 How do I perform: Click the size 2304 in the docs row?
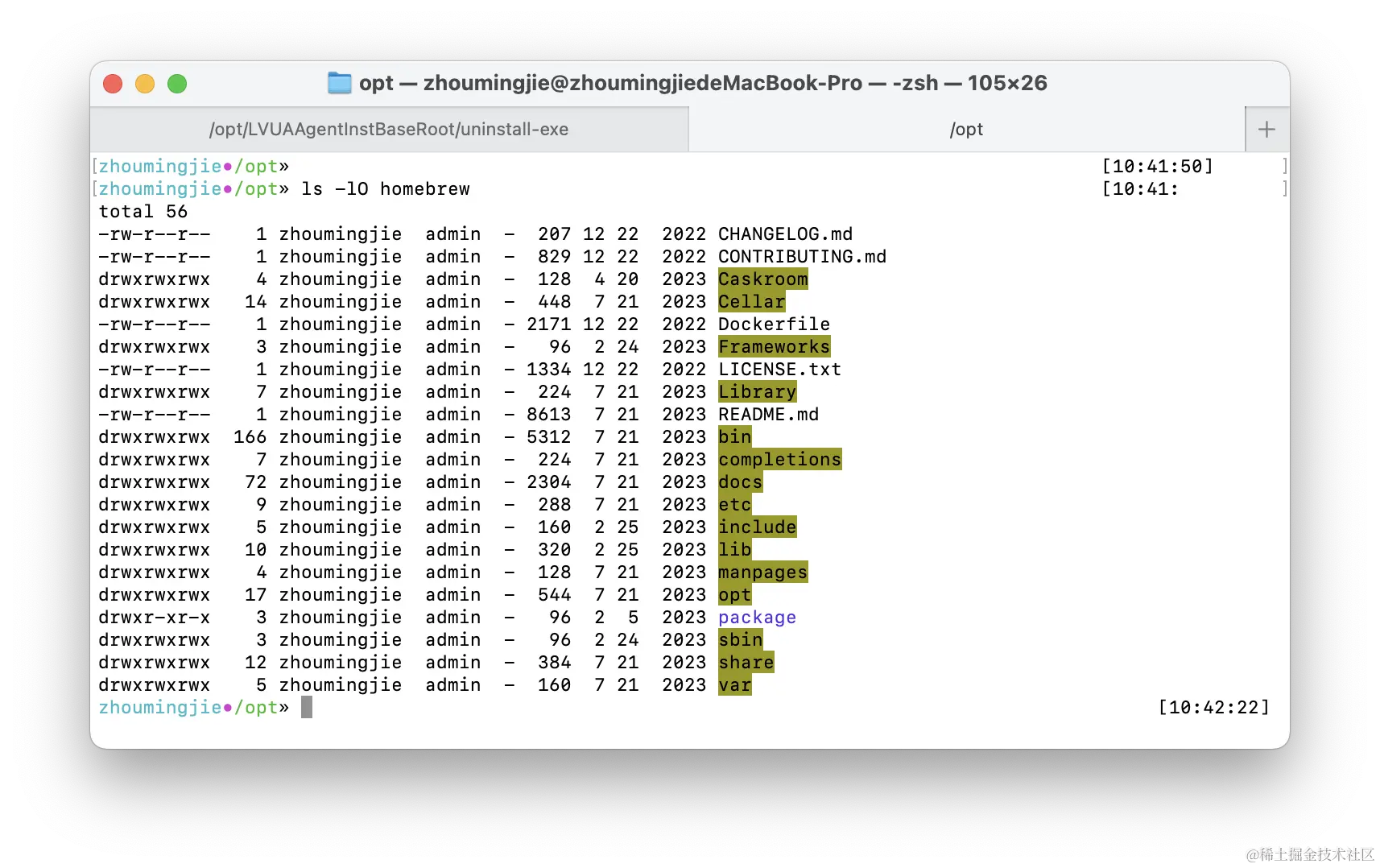[x=549, y=482]
